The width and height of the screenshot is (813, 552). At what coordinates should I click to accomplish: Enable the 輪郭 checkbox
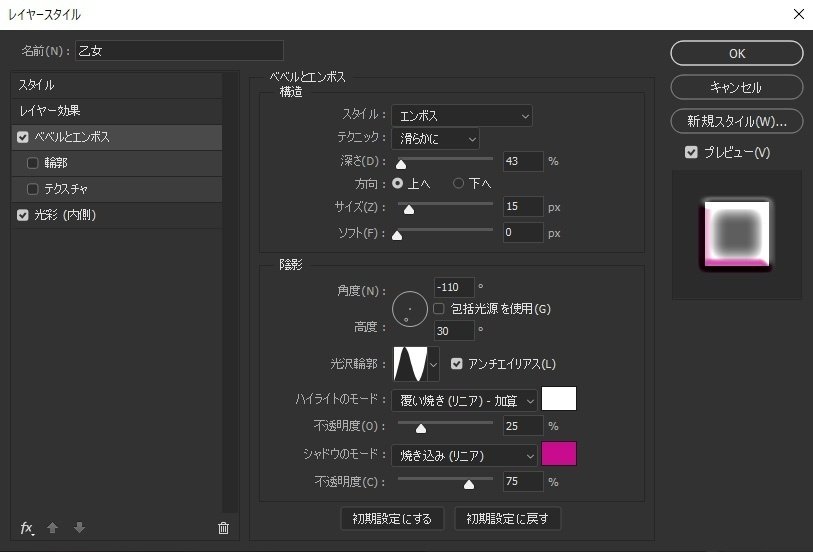pyautogui.click(x=33, y=163)
